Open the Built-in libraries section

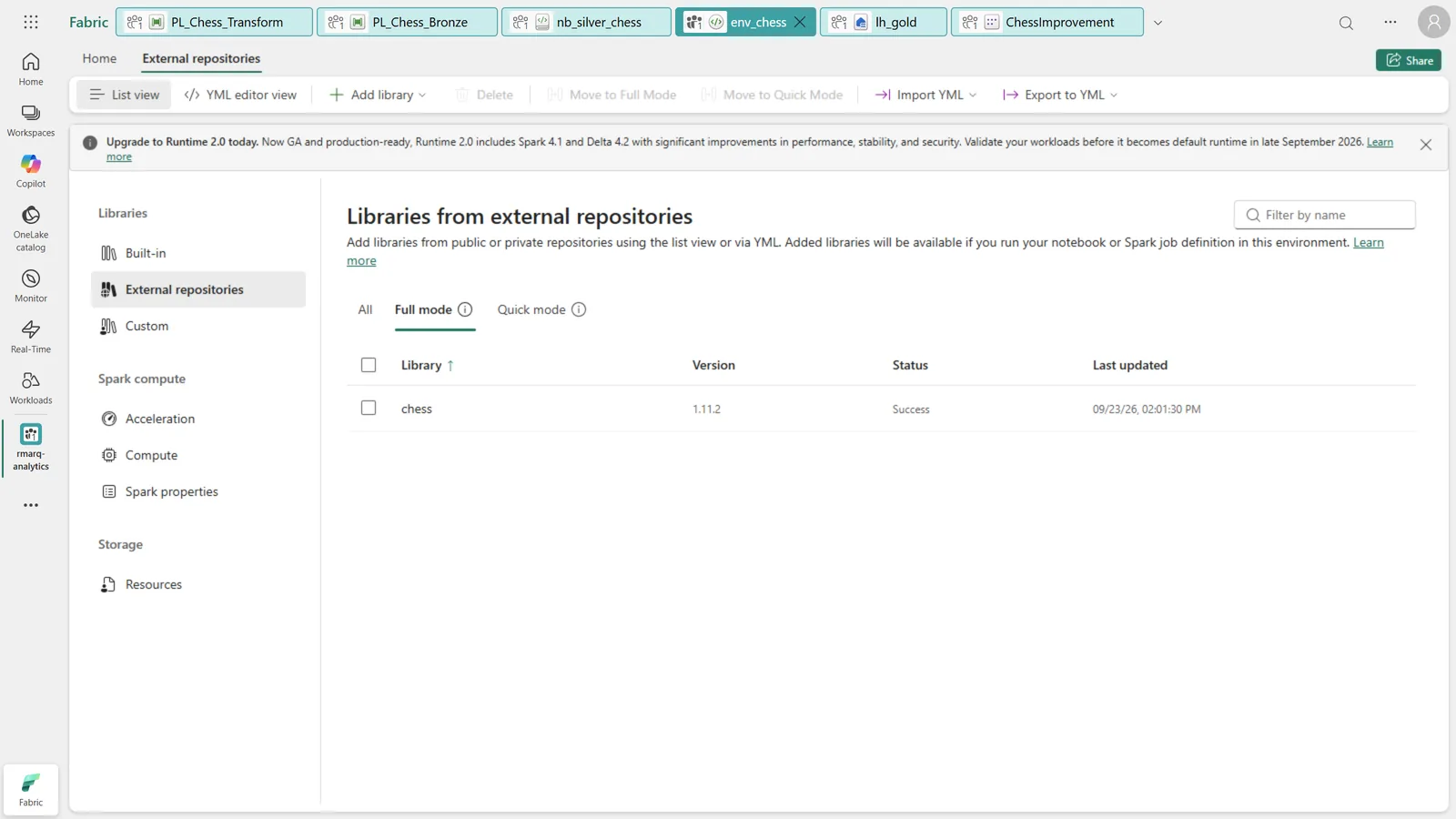(198, 253)
